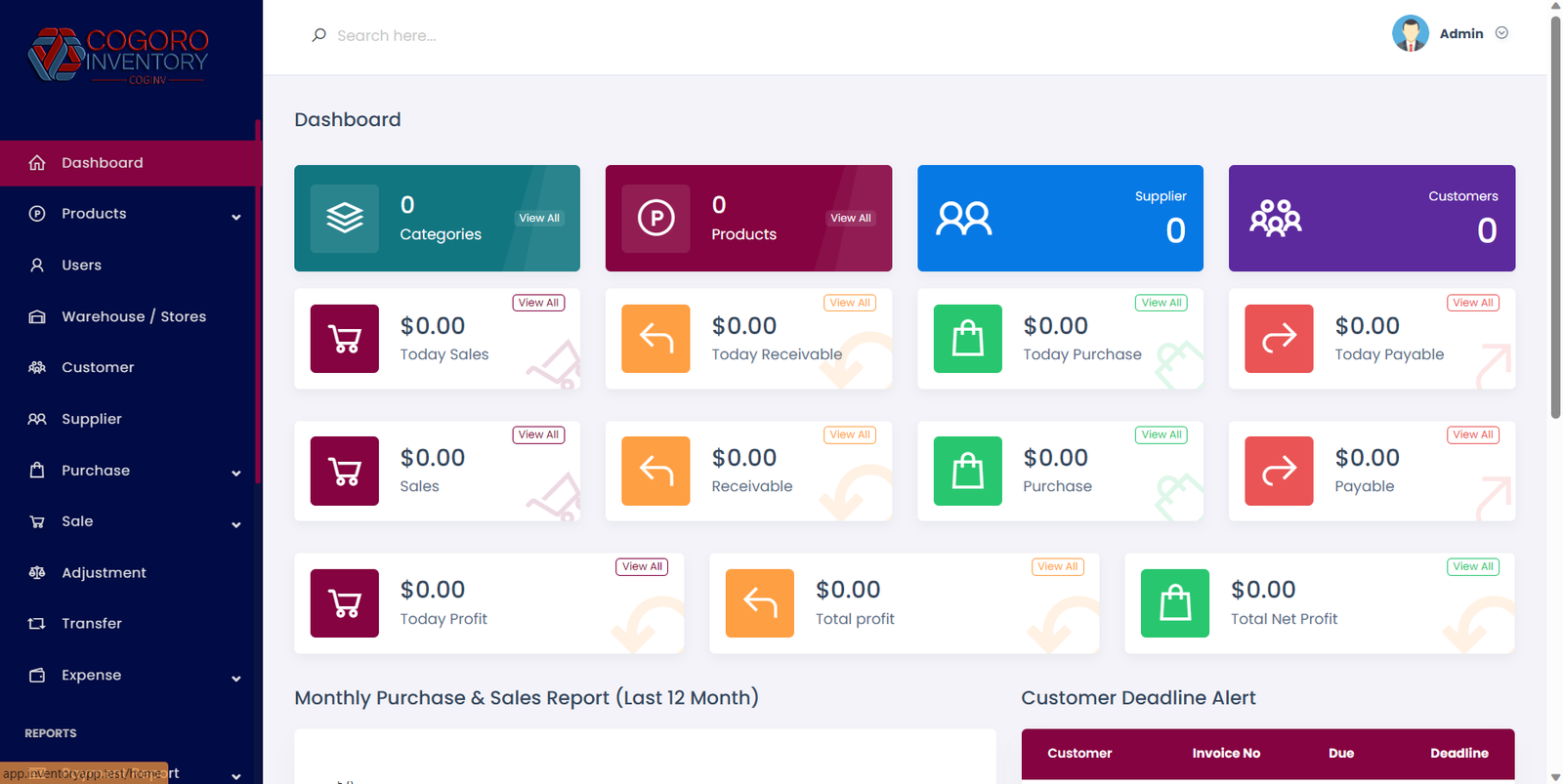Click the Today Sales cart icon
1563x784 pixels.
[344, 339]
